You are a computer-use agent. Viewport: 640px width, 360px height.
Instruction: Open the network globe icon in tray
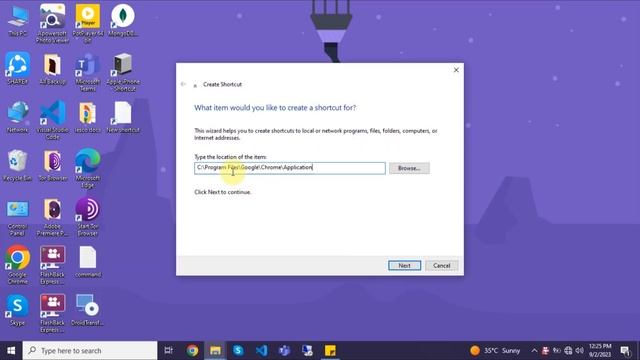pyautogui.click(x=568, y=350)
